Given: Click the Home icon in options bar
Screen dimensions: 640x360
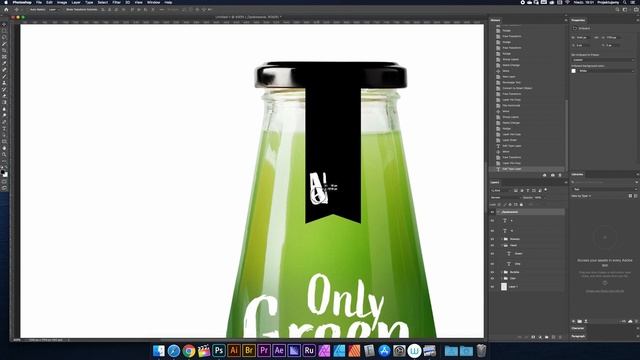Looking at the screenshot, I should click(6, 9).
